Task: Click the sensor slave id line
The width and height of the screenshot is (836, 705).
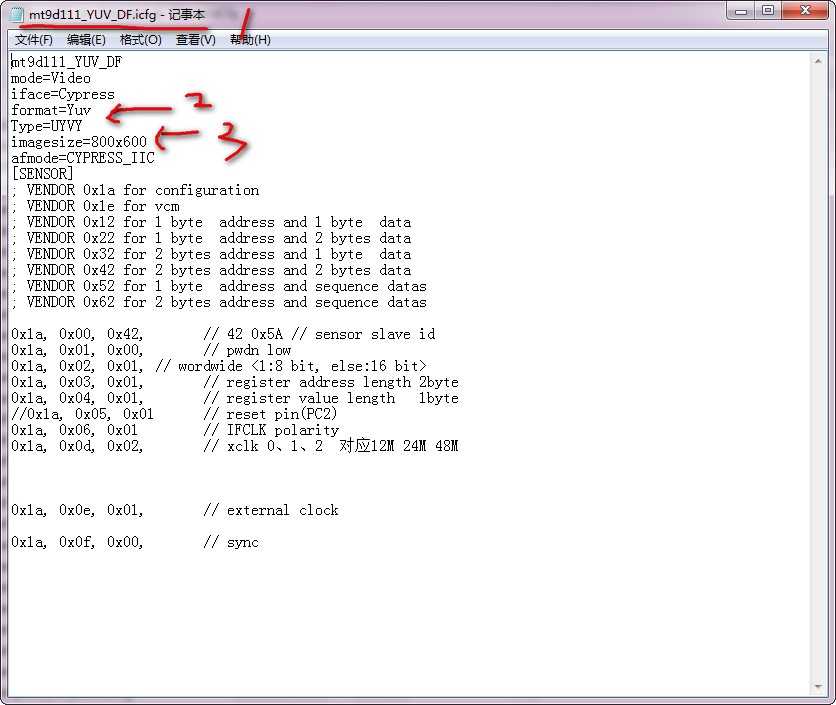Action: (x=223, y=334)
